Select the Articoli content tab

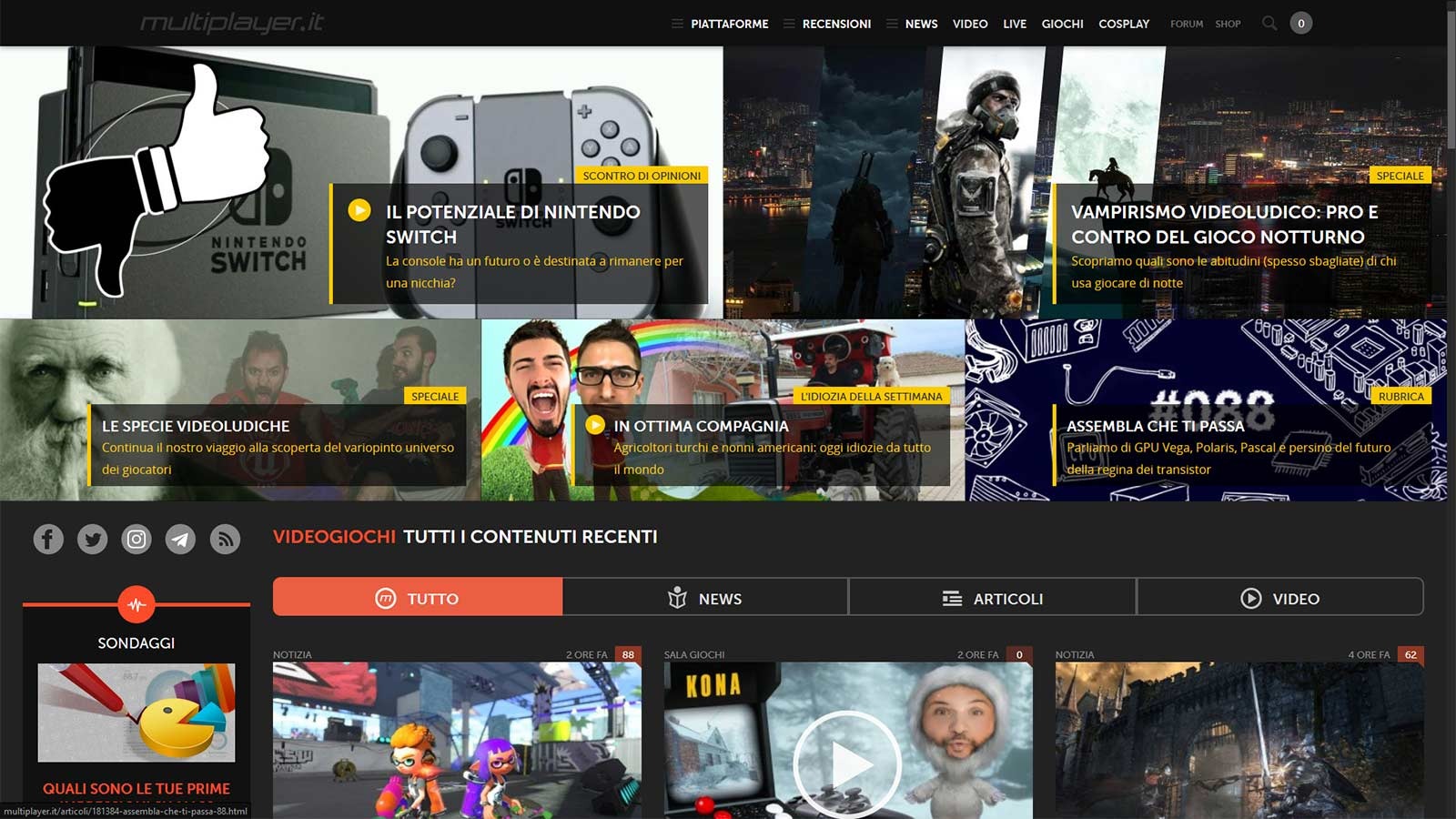pos(992,598)
